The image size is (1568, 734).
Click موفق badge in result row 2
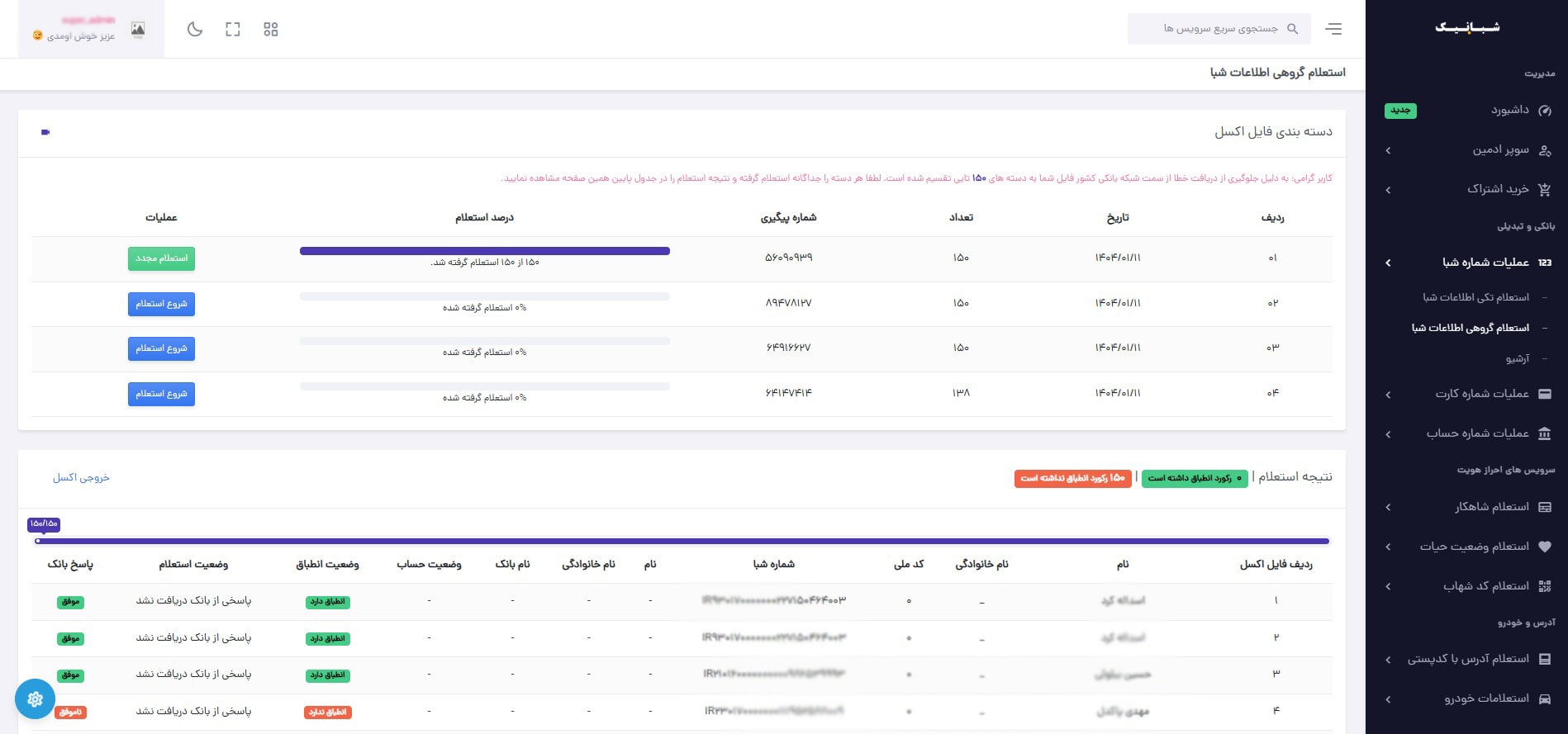[x=70, y=638]
